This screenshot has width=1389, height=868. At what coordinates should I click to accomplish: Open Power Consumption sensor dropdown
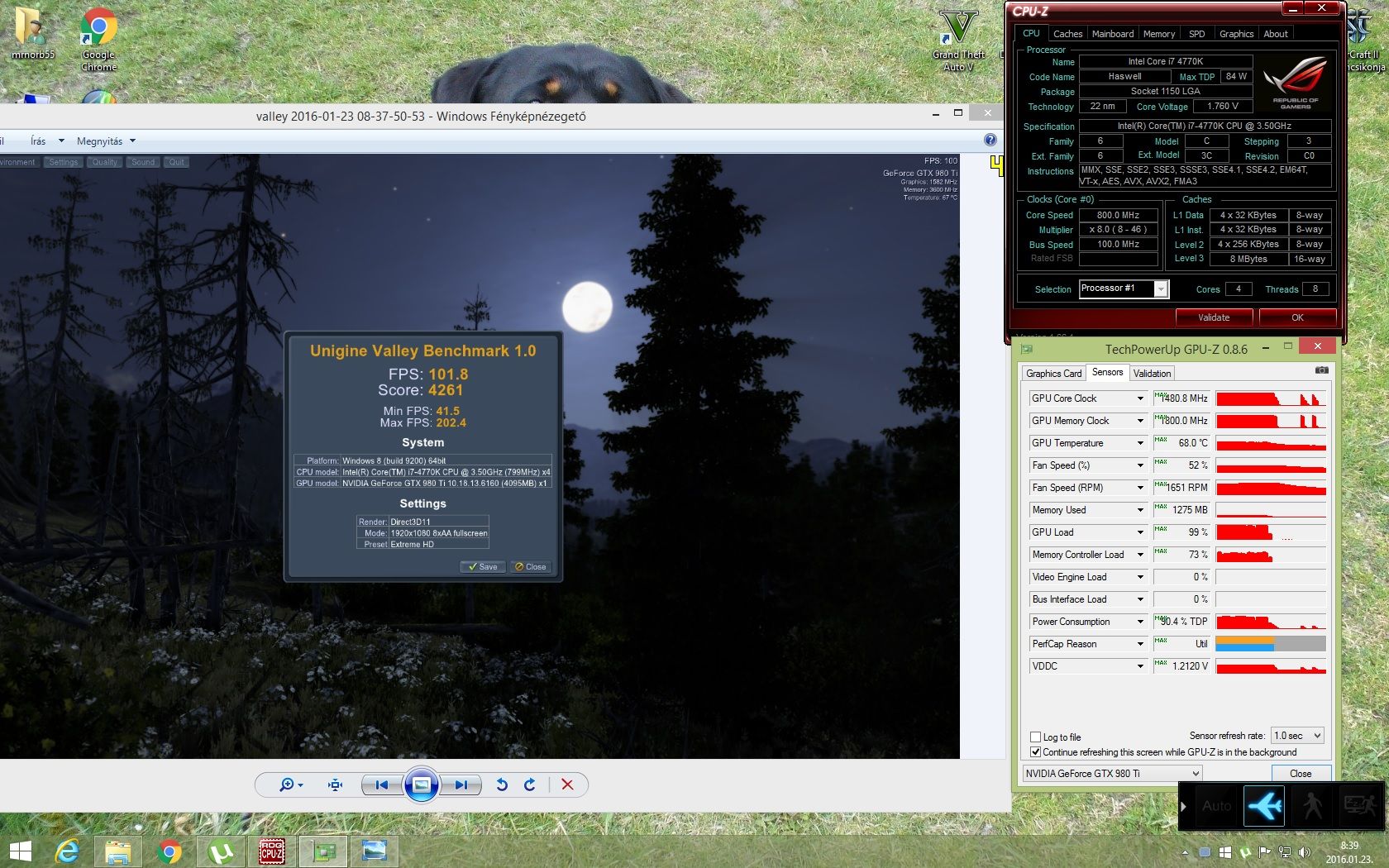click(1140, 622)
